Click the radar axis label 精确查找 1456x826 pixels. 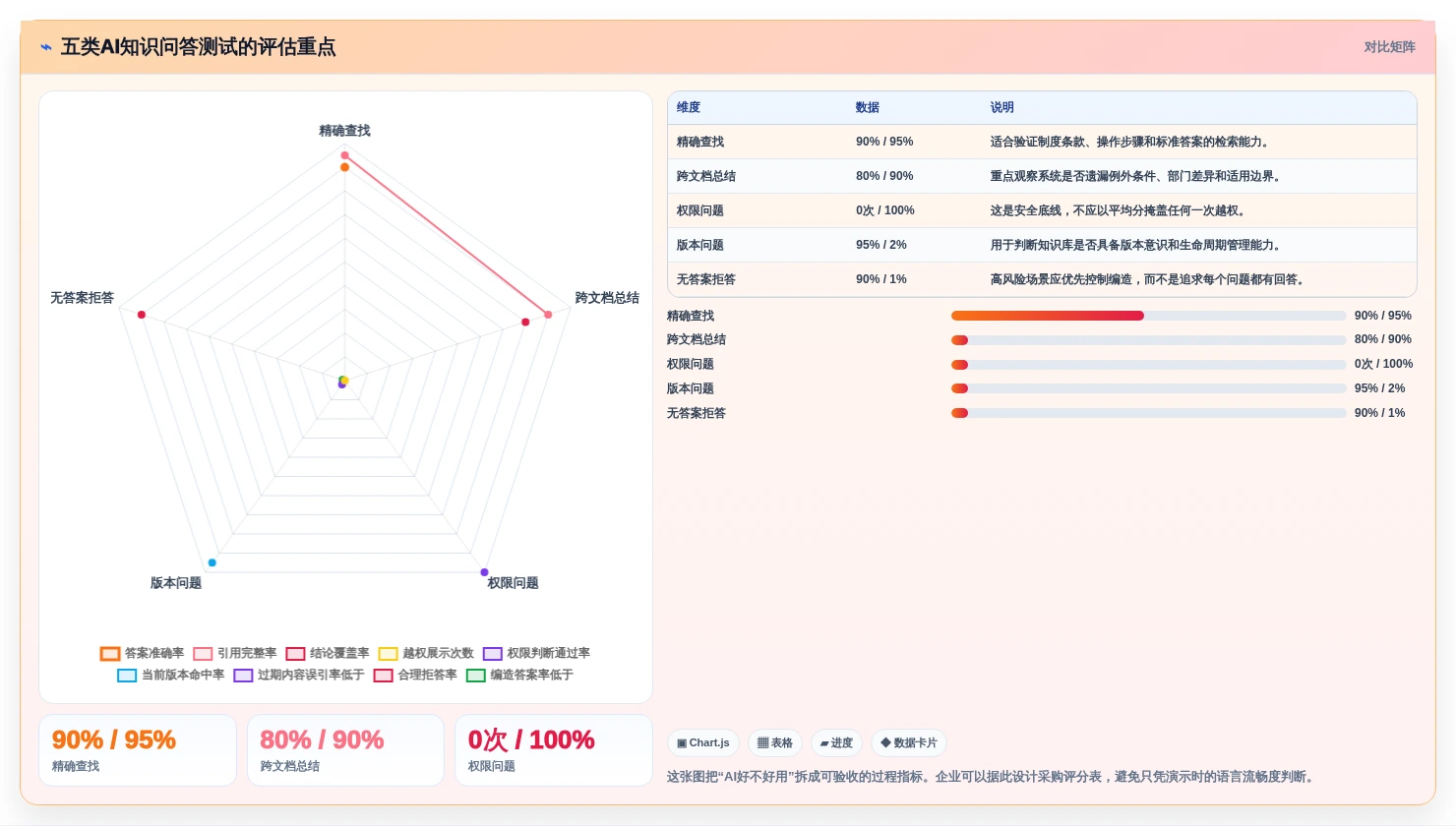coord(344,131)
